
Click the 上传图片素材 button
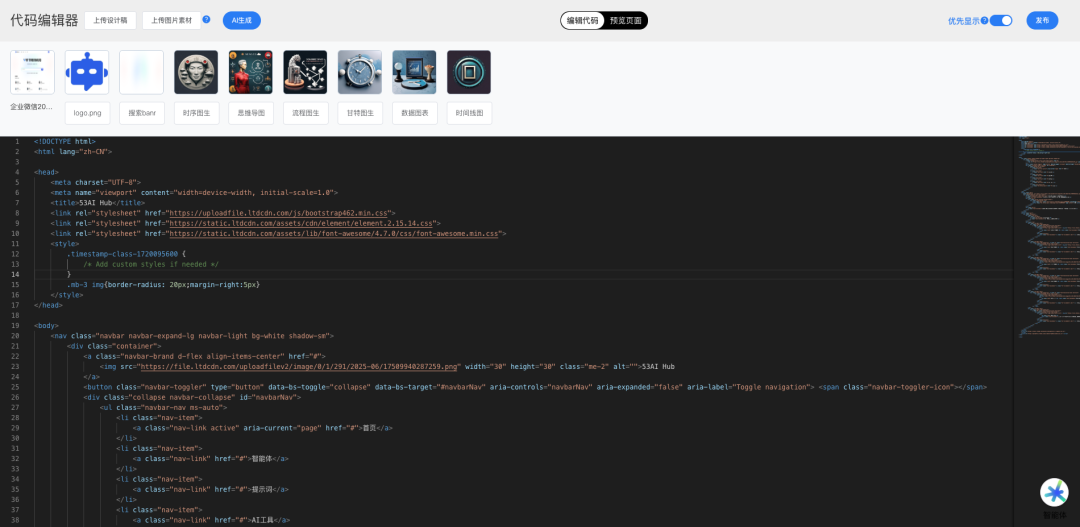coord(171,20)
